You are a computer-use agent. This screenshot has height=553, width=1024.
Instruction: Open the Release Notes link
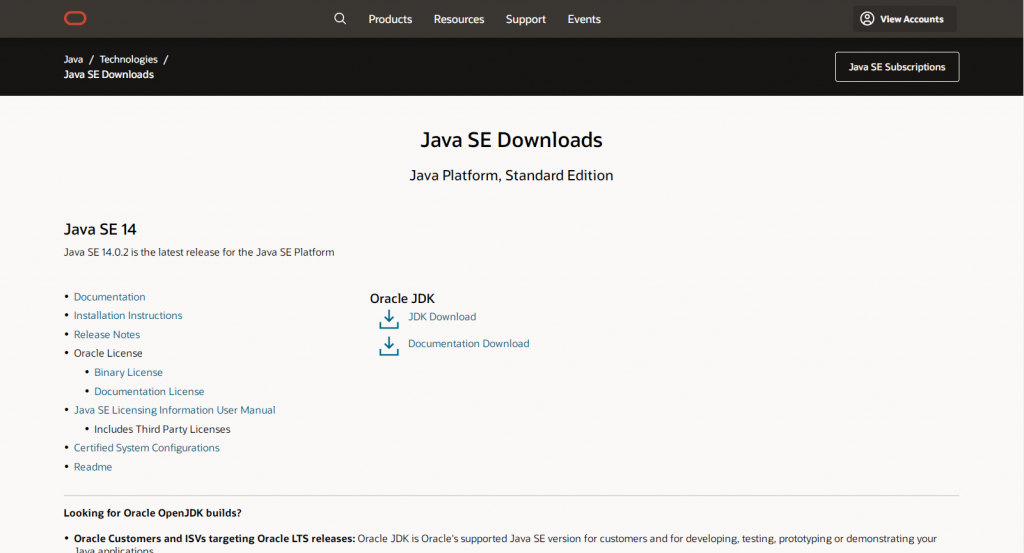pyautogui.click(x=106, y=334)
